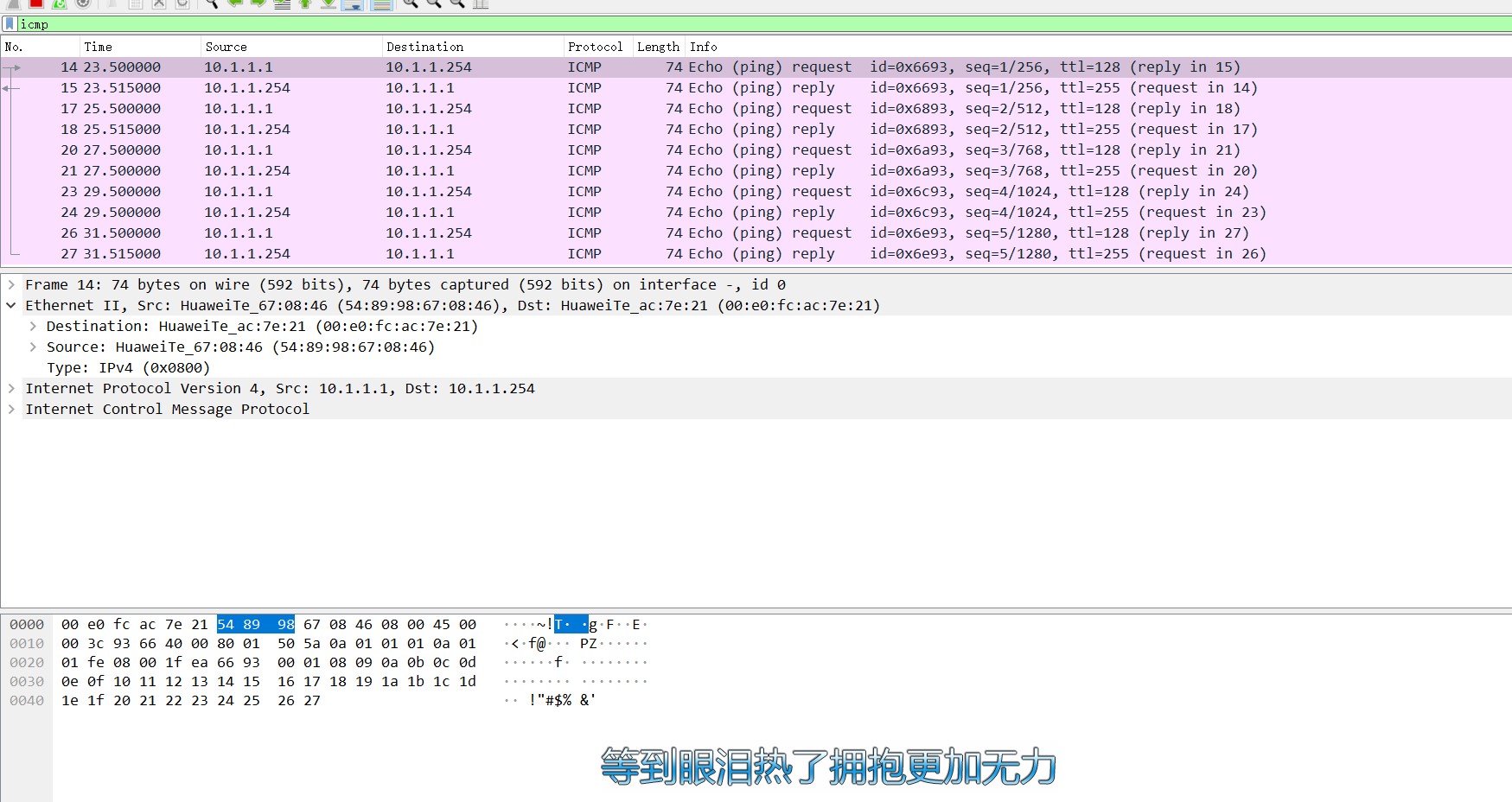Expand the Internet Control Message Protocol node
This screenshot has width=1512, height=802.
10,409
